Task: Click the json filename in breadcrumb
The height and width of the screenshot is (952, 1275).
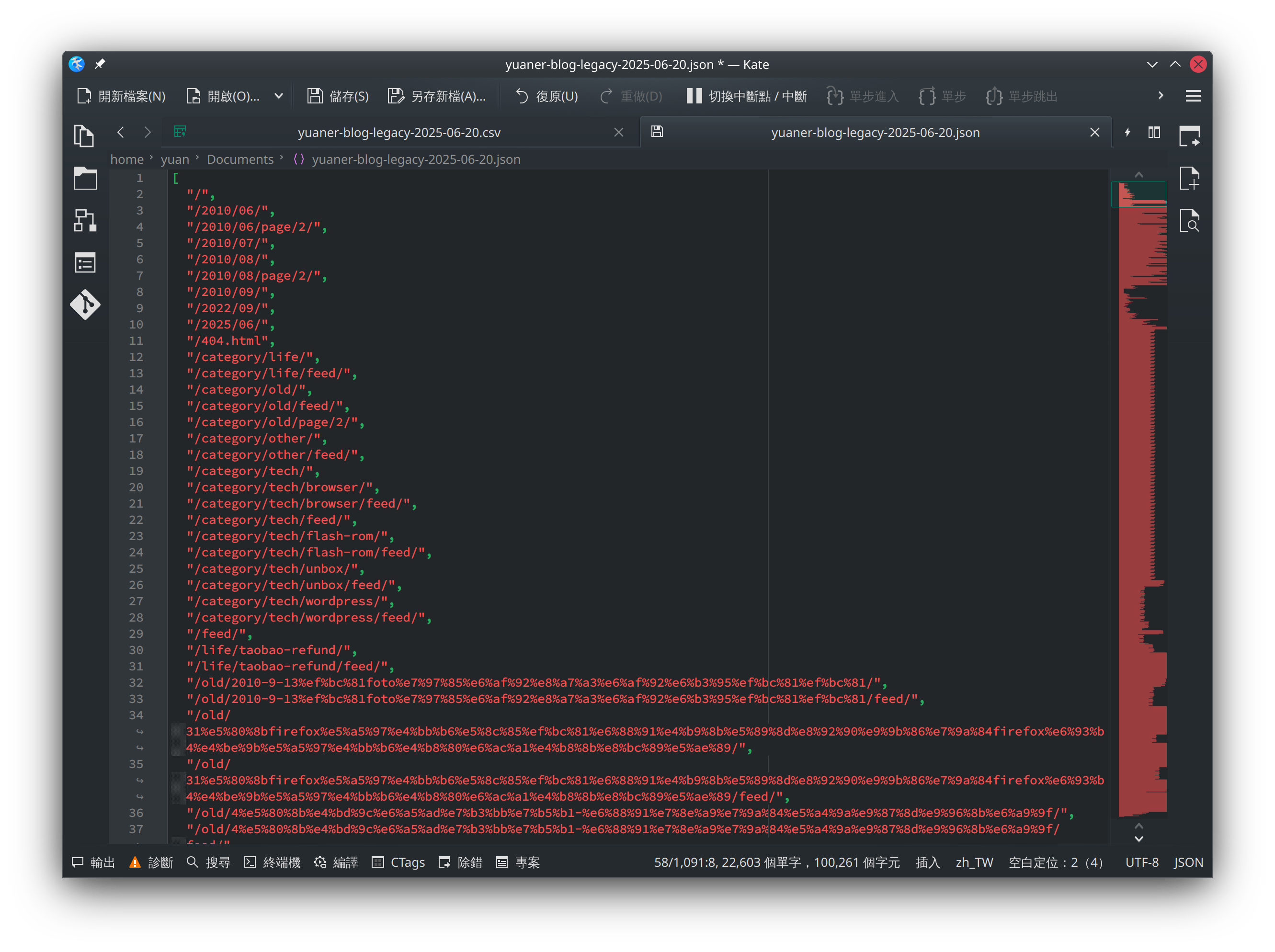Action: click(416, 159)
